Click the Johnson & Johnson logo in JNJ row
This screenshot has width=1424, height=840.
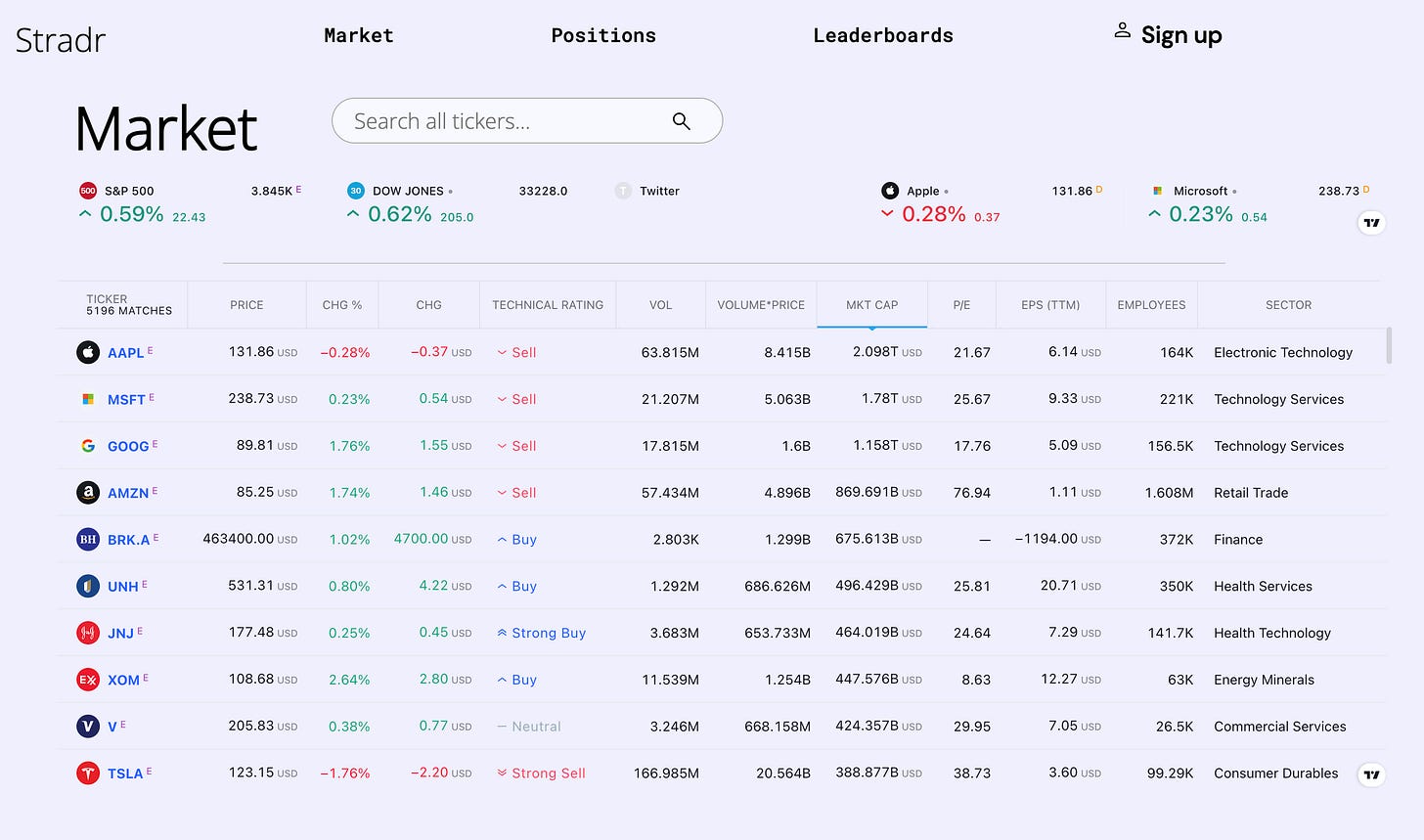(x=88, y=633)
